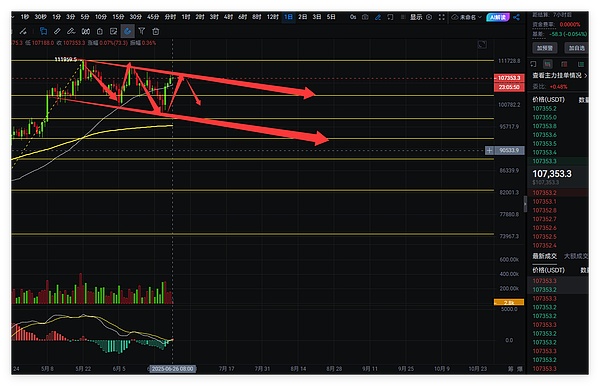Enter fullscreen chart mode icon
Screen dimensions: 600x386
point(442,17)
